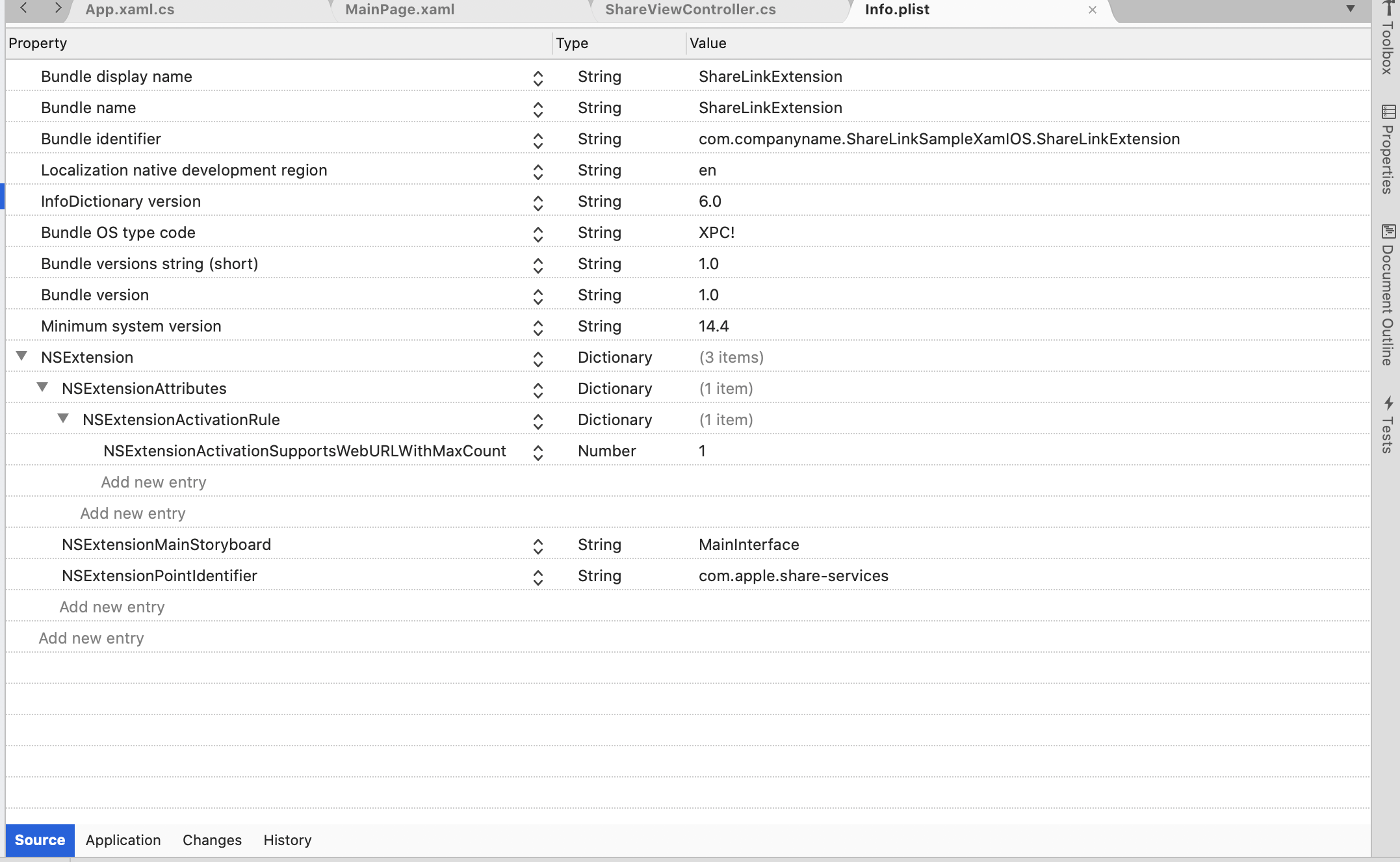Open the Tests side panel
Screen dimensions: 1400x862
(1387, 426)
